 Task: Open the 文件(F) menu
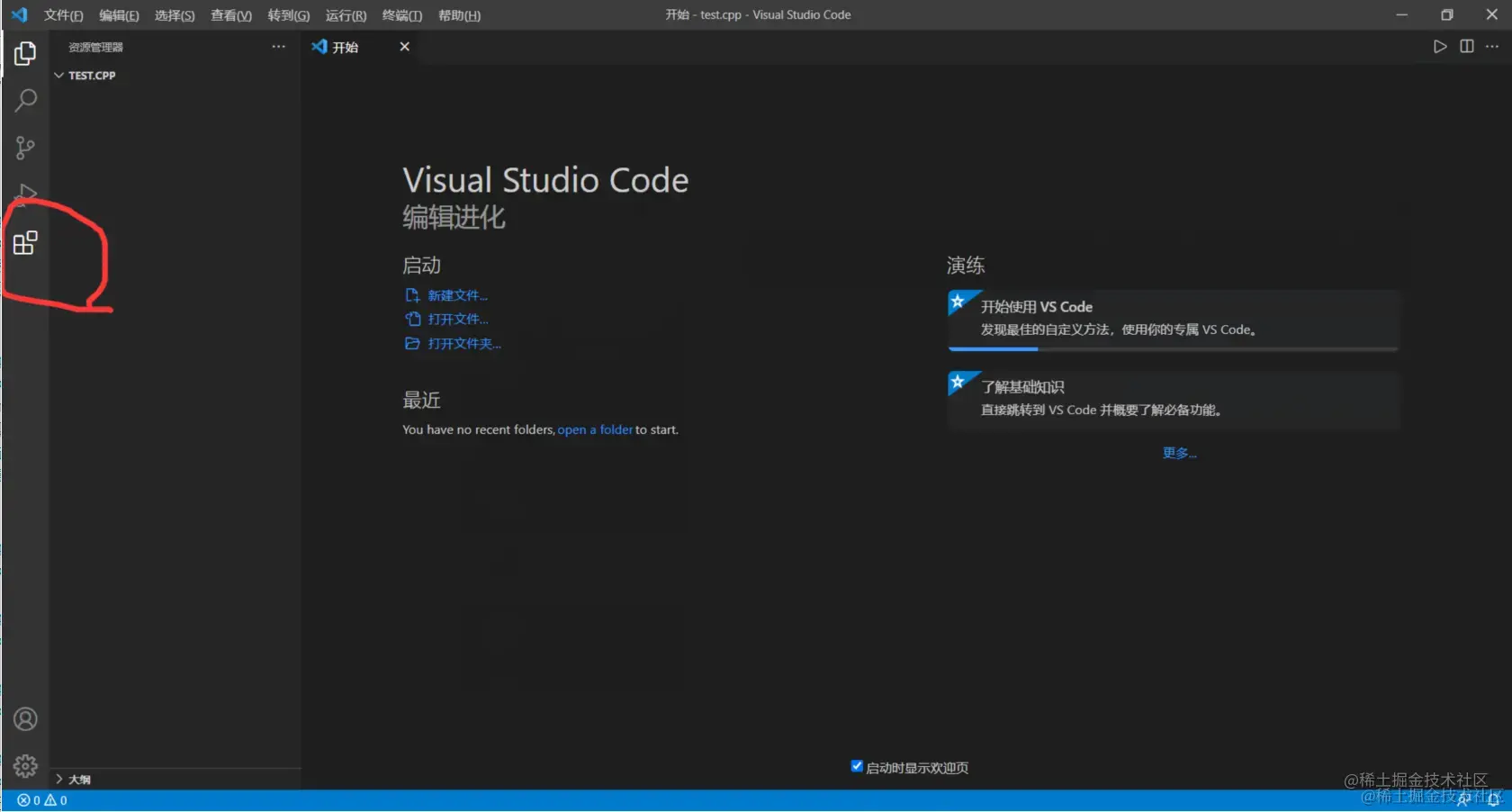click(x=63, y=15)
